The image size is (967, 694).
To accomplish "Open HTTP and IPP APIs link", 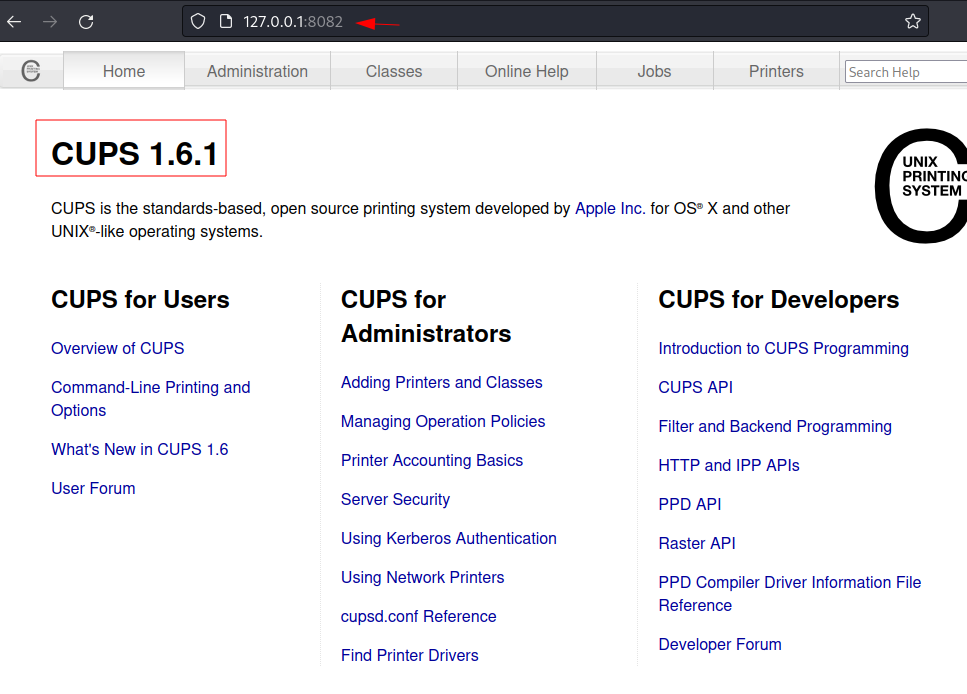I will (x=729, y=465).
